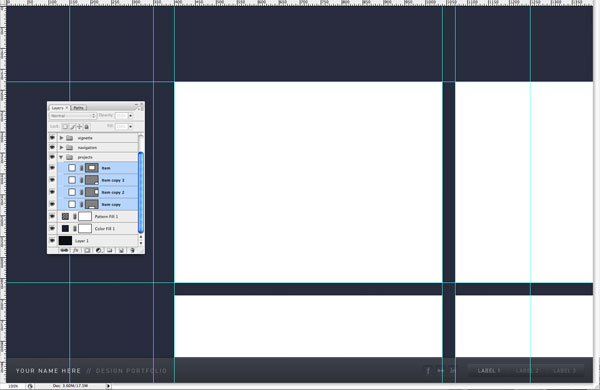This screenshot has height=390, width=600.
Task: Add a layer style with fx icon
Action: pyautogui.click(x=76, y=250)
